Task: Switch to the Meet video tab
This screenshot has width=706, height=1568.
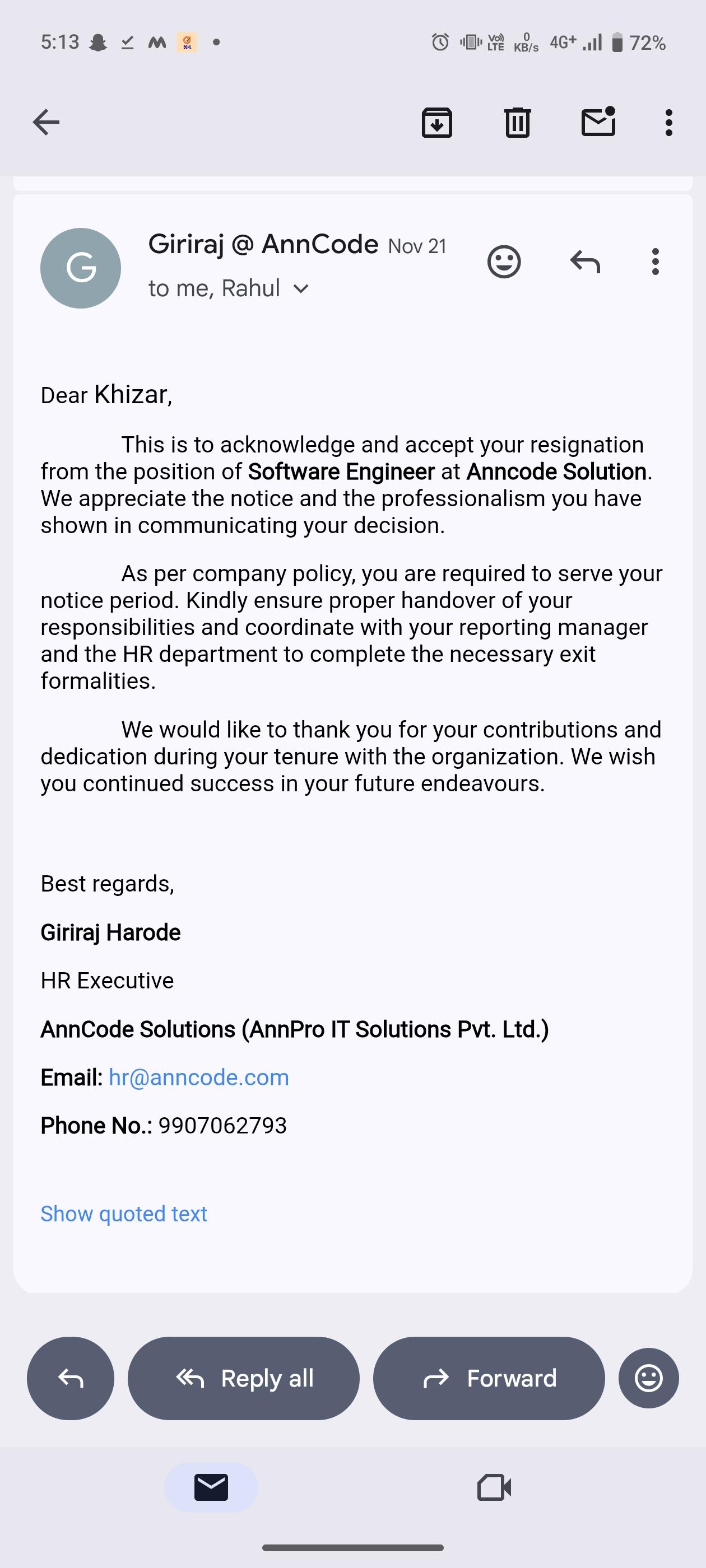Action: click(x=494, y=1487)
